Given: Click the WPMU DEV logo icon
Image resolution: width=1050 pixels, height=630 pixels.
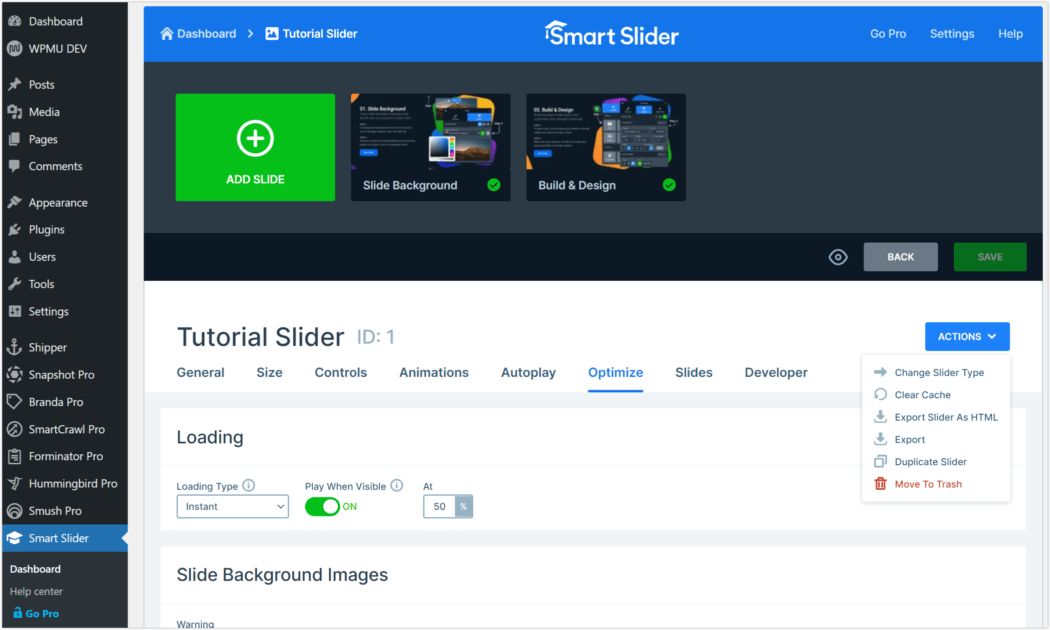Looking at the screenshot, I should [x=15, y=48].
